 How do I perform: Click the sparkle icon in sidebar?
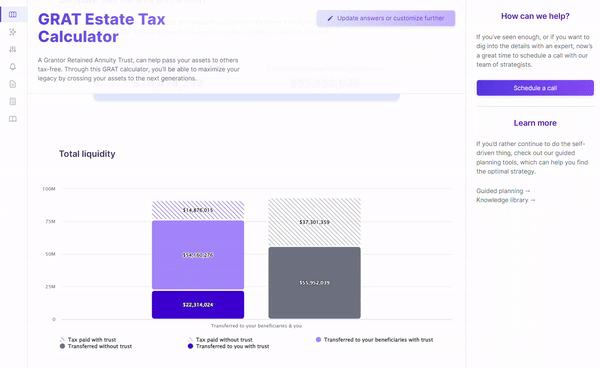(x=13, y=32)
